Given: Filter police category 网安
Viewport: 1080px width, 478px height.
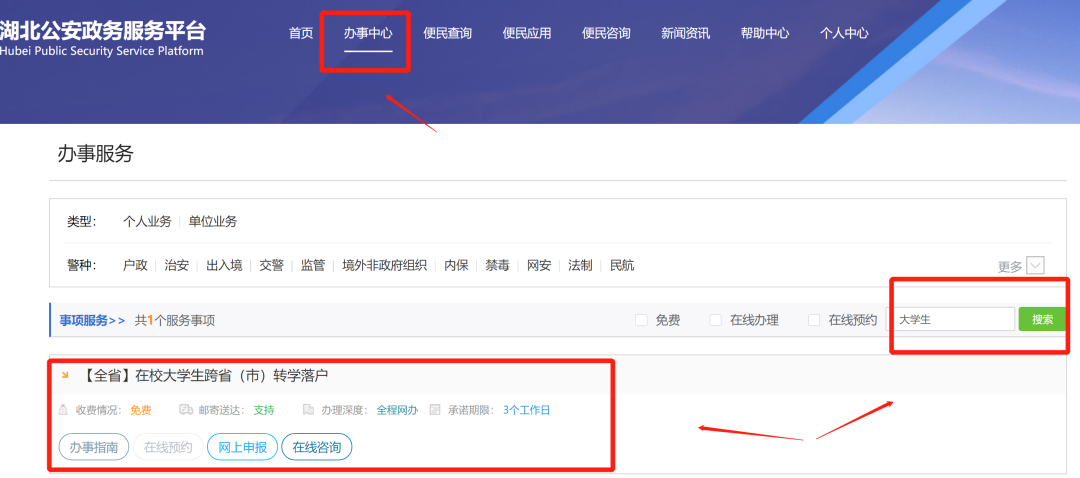Looking at the screenshot, I should coord(539,265).
